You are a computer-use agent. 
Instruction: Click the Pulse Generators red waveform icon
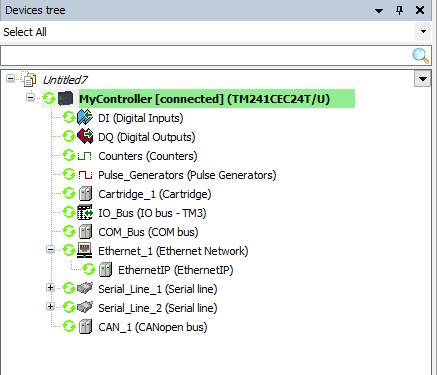coord(85,175)
